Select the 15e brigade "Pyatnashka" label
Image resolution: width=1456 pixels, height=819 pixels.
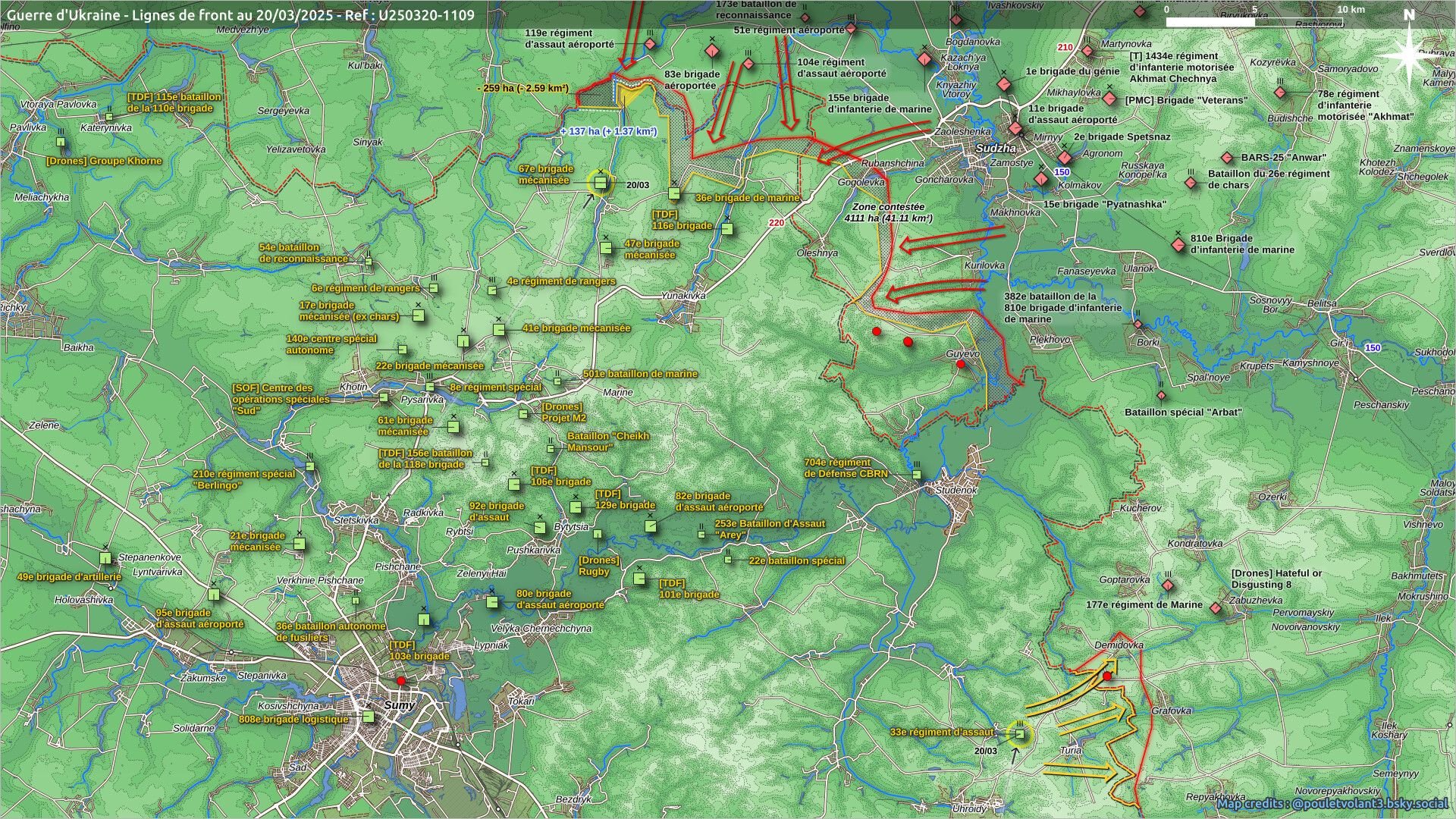click(1104, 205)
